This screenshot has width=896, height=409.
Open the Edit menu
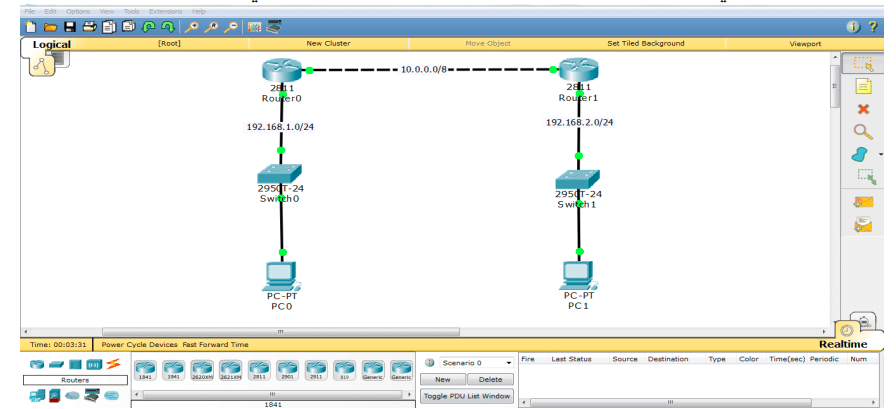click(50, 11)
